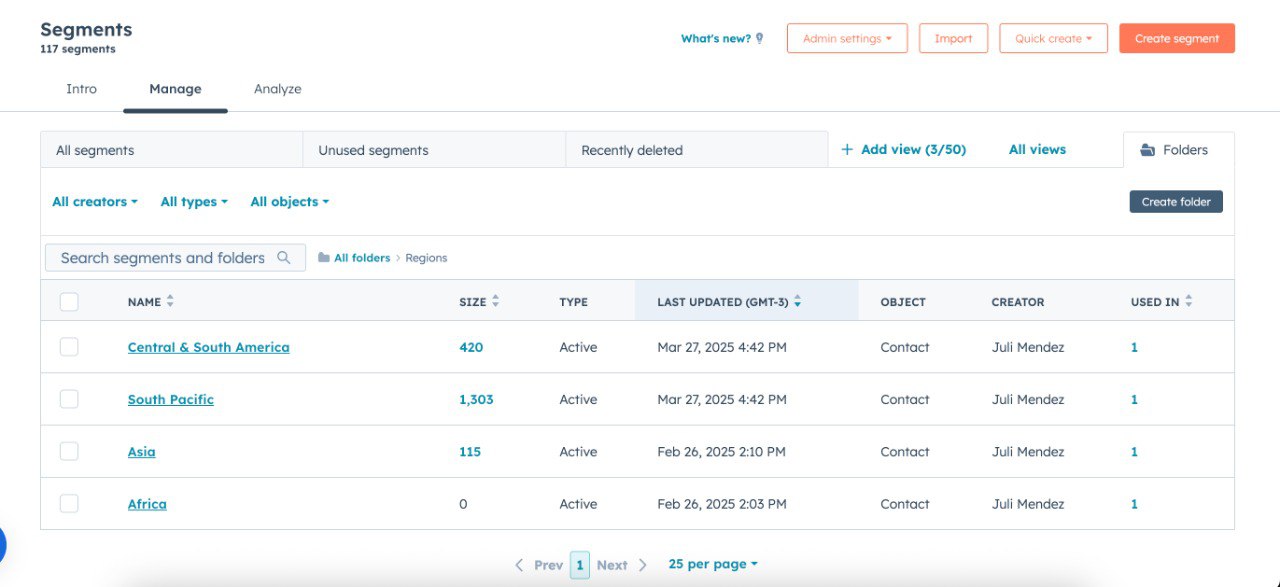Open the 25 per page dropdown

(712, 564)
